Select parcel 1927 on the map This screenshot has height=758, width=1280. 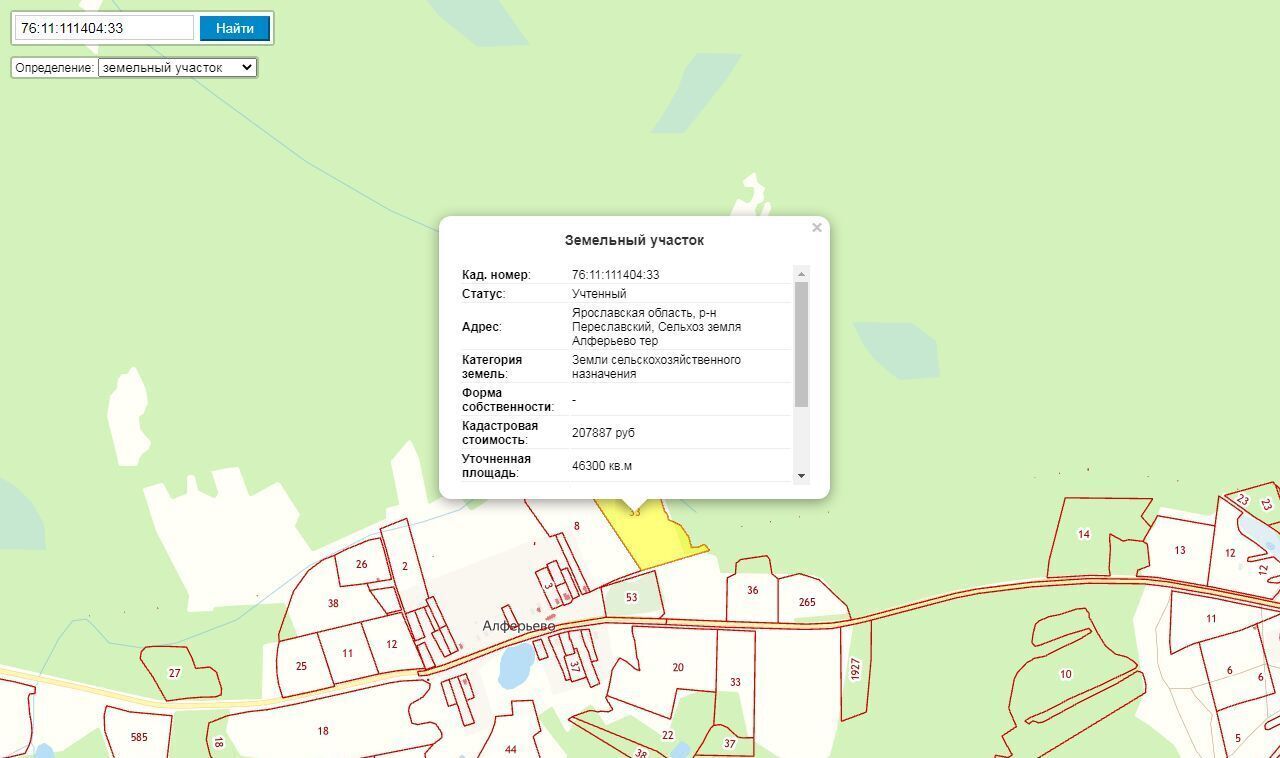click(855, 669)
